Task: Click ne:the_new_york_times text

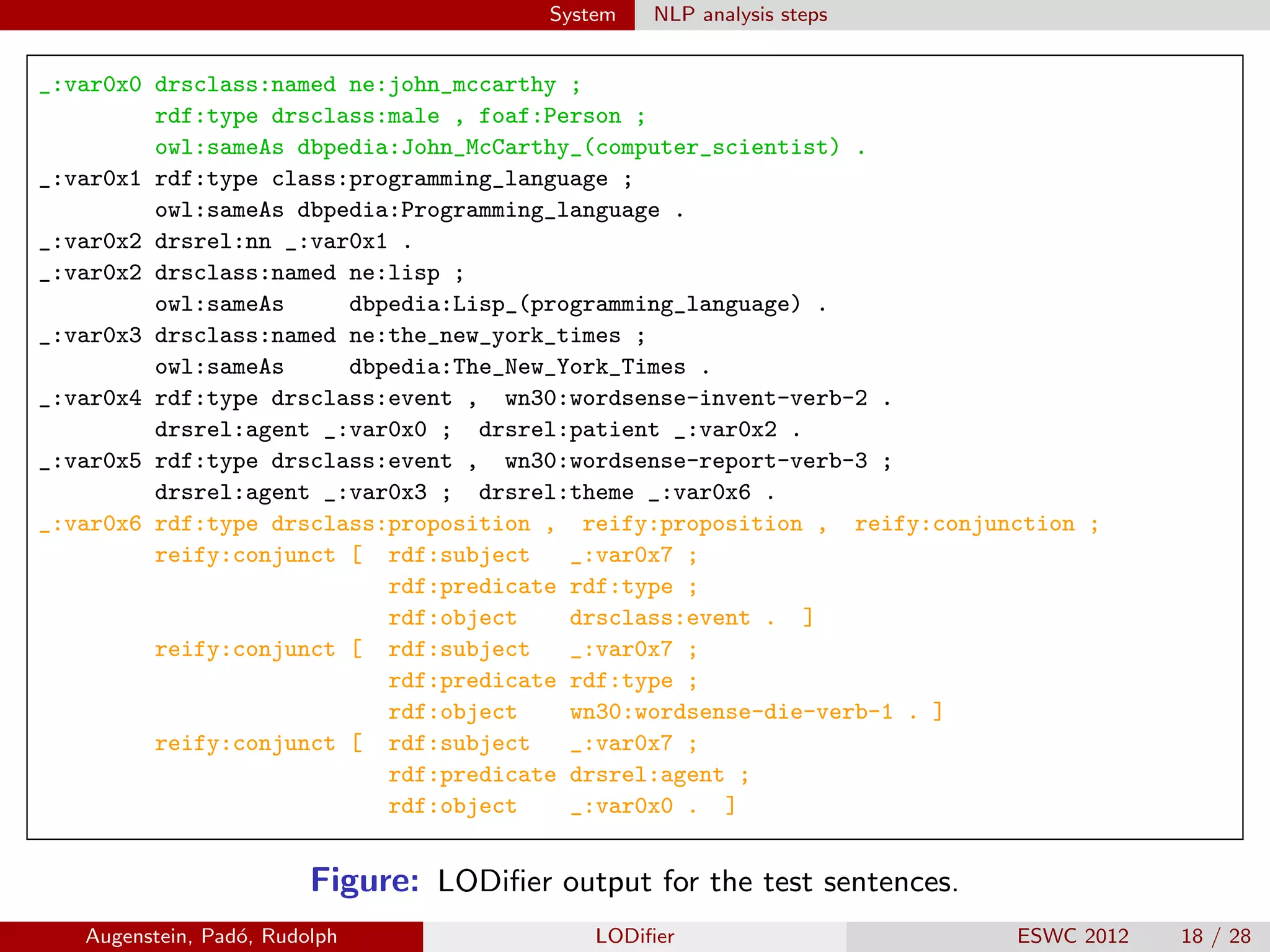Action: 484,336
